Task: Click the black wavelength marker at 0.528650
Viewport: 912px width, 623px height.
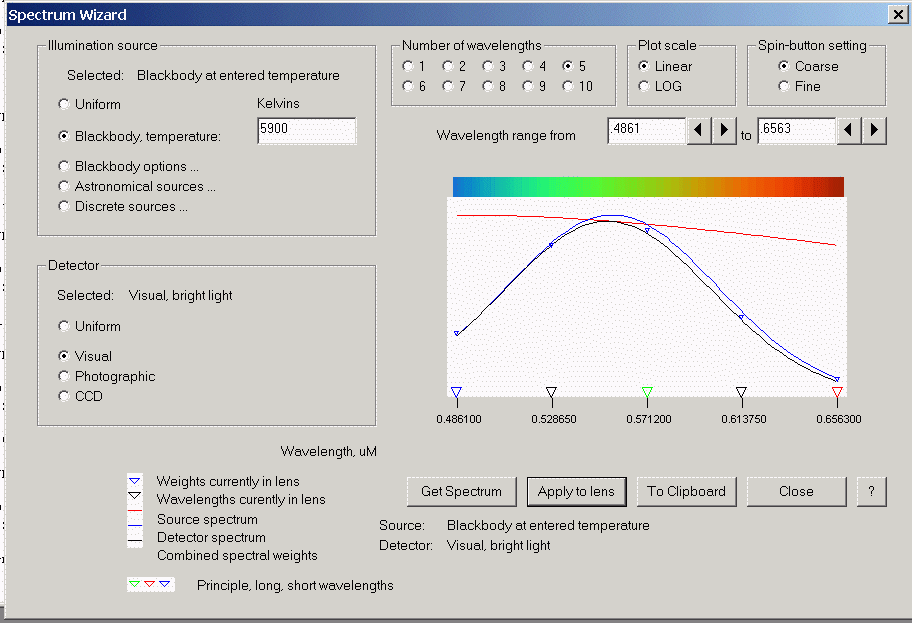Action: click(x=551, y=393)
